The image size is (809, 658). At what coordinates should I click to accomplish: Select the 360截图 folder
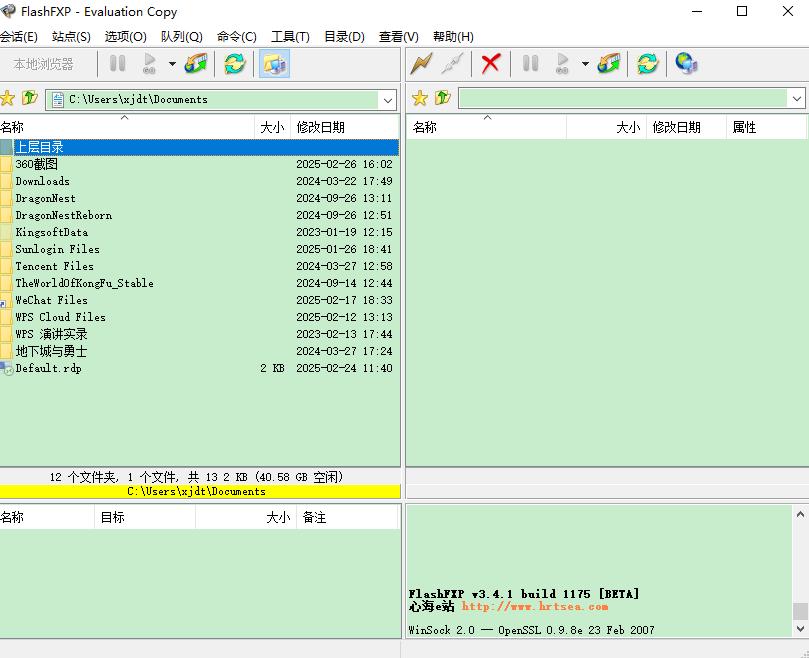pos(200,164)
